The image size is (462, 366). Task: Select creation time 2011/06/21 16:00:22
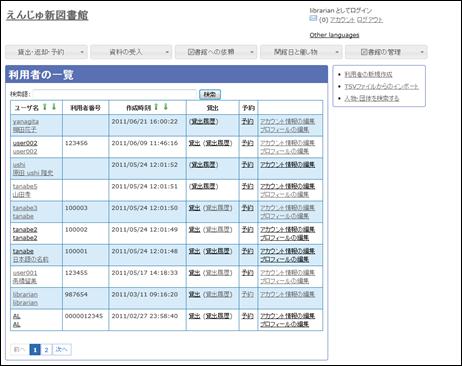click(145, 122)
